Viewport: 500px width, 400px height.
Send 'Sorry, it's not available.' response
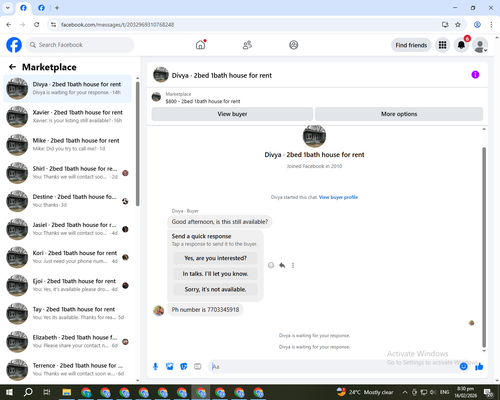pos(215,289)
